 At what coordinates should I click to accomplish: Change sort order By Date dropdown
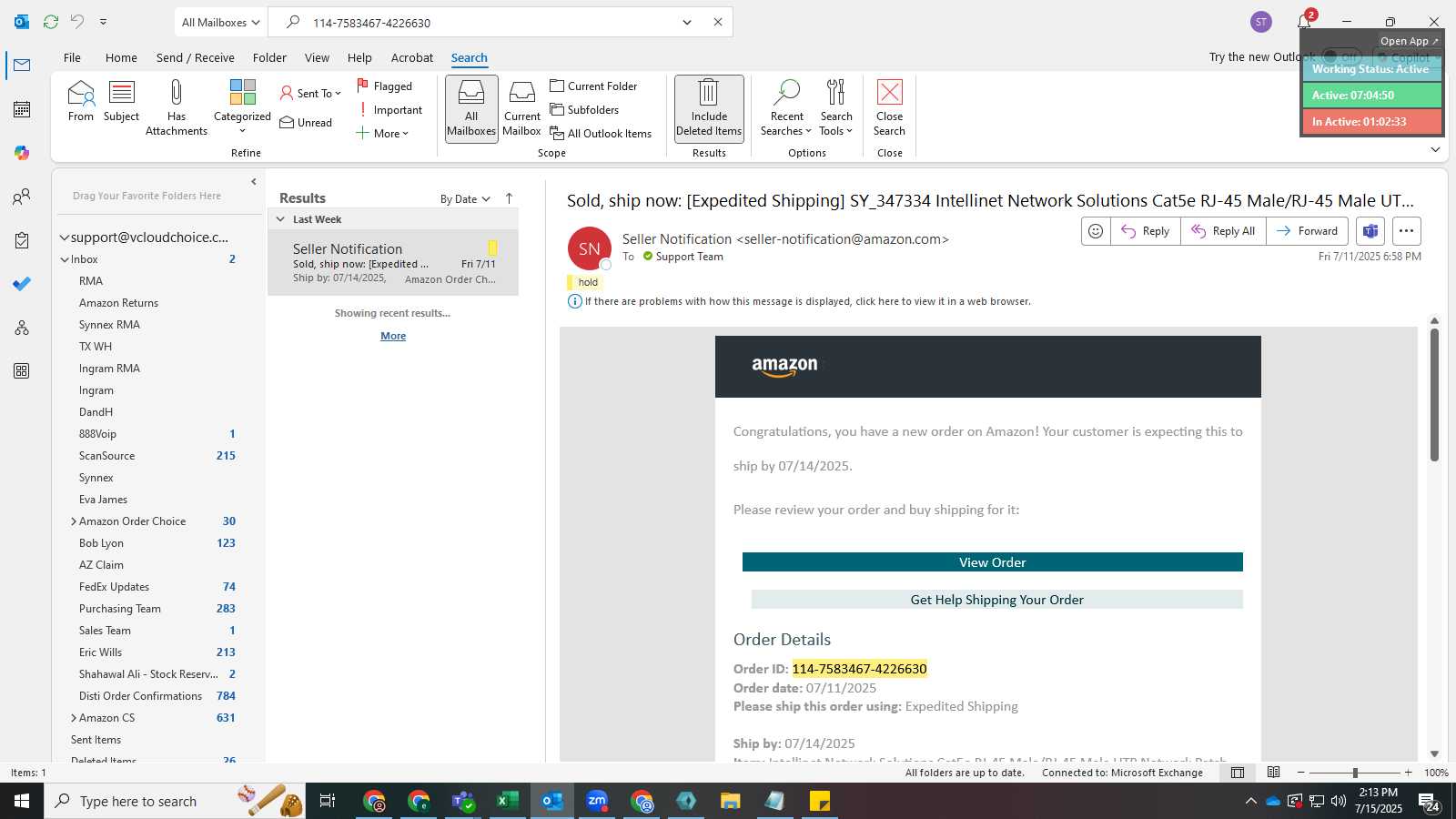[465, 198]
